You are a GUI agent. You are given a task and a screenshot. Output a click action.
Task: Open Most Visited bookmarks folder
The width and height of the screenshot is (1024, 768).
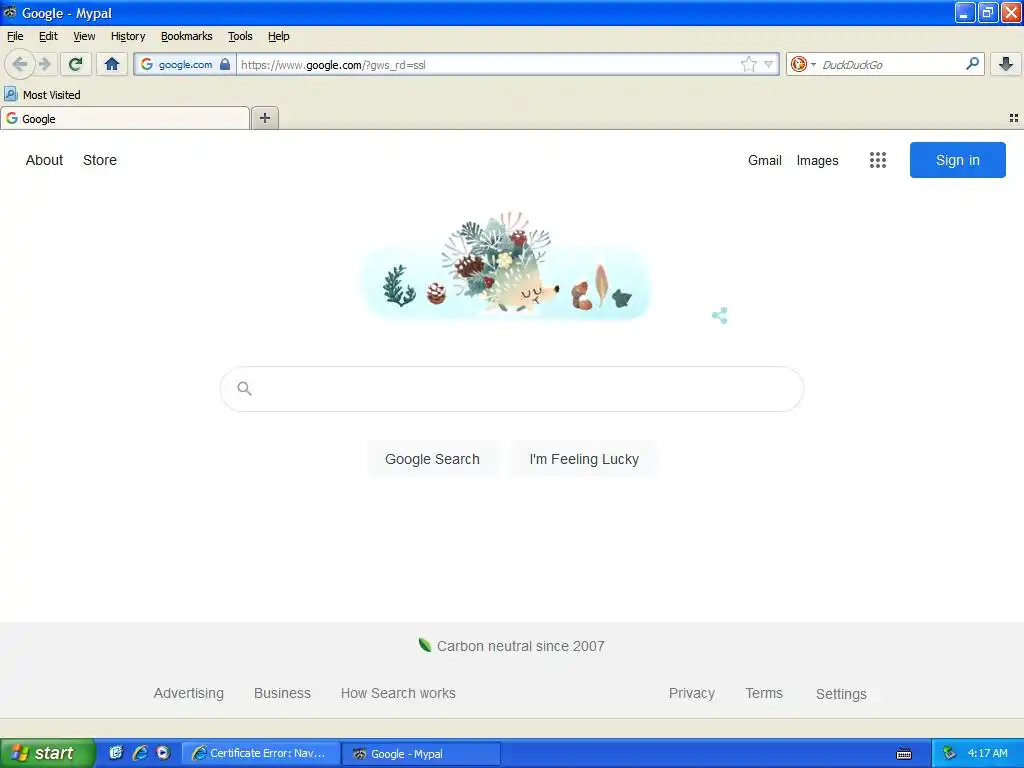pyautogui.click(x=42, y=95)
